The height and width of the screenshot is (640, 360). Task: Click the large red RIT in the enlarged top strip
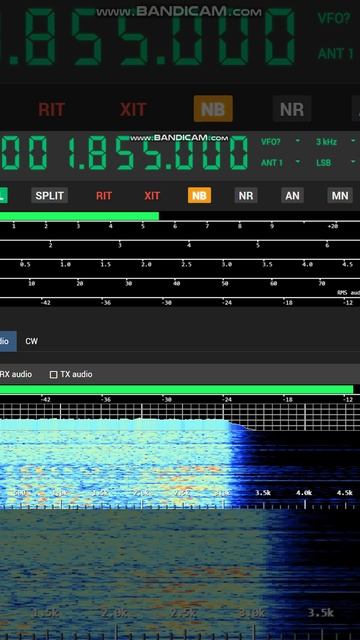tap(51, 109)
